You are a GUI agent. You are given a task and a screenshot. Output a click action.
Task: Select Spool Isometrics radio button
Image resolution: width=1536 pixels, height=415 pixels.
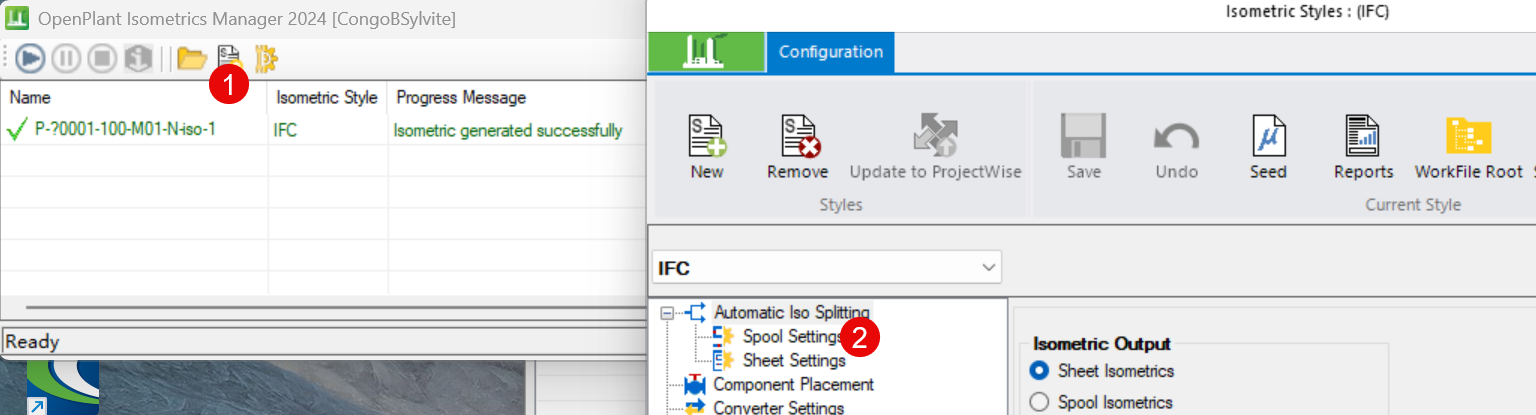(1040, 402)
